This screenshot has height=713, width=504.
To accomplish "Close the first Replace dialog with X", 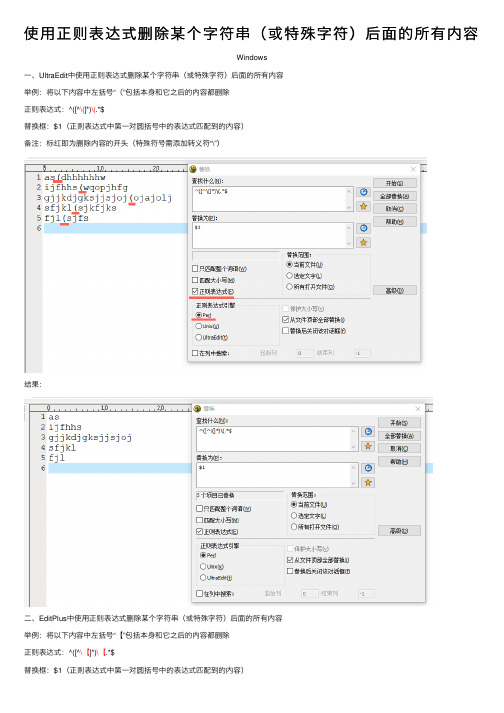I will tap(413, 169).
